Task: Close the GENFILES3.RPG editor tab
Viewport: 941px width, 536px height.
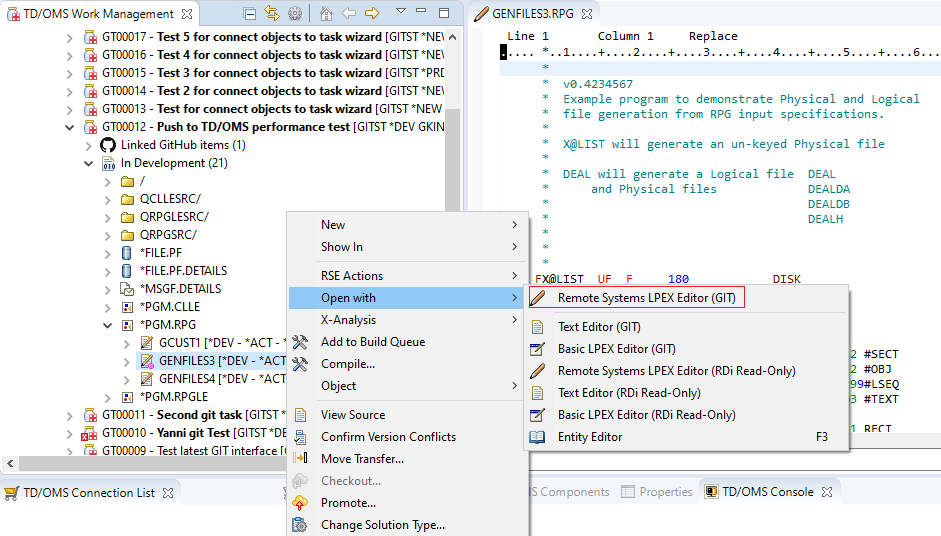Action: click(587, 14)
